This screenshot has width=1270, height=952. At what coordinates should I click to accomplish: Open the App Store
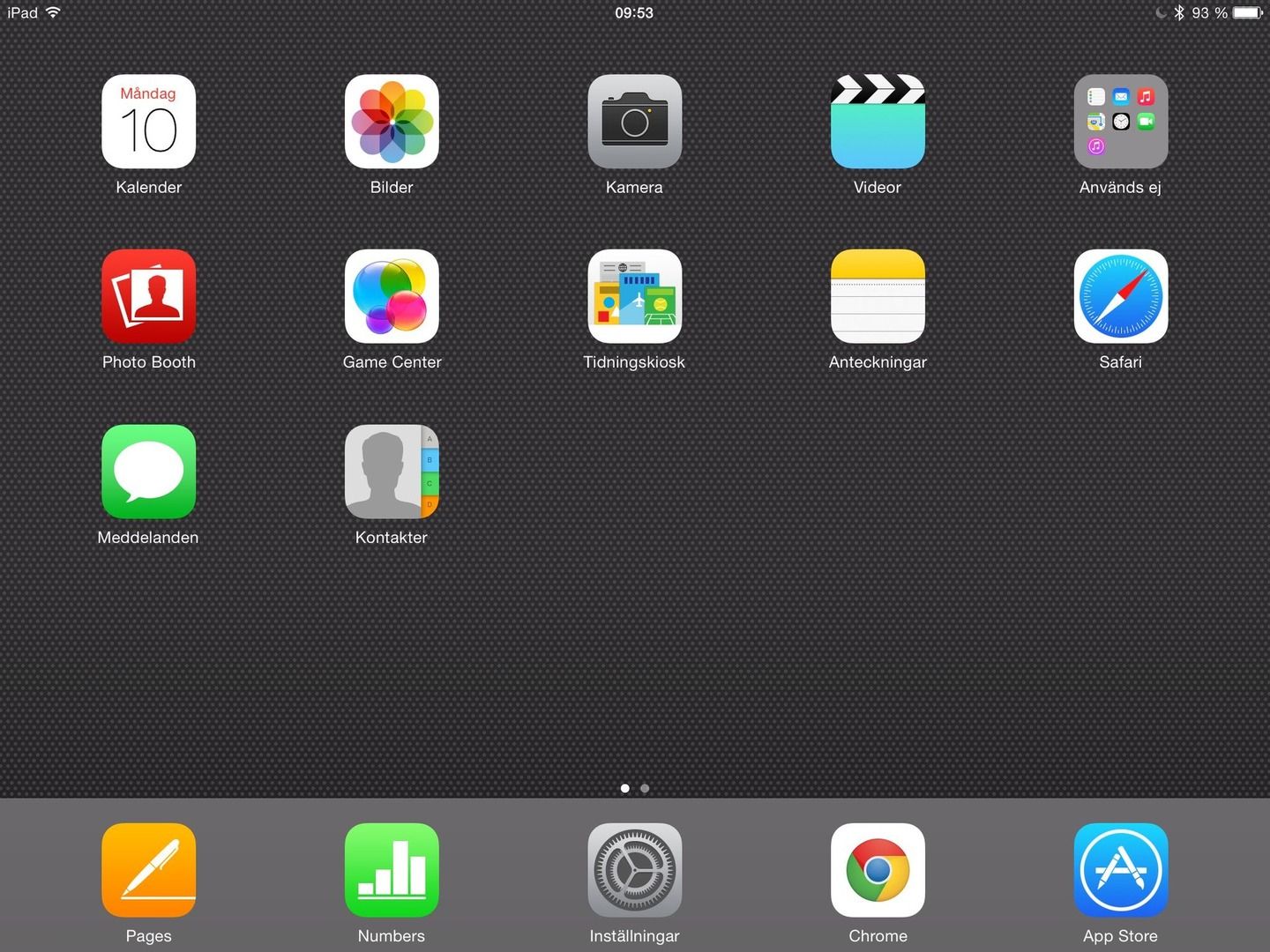coord(1120,870)
